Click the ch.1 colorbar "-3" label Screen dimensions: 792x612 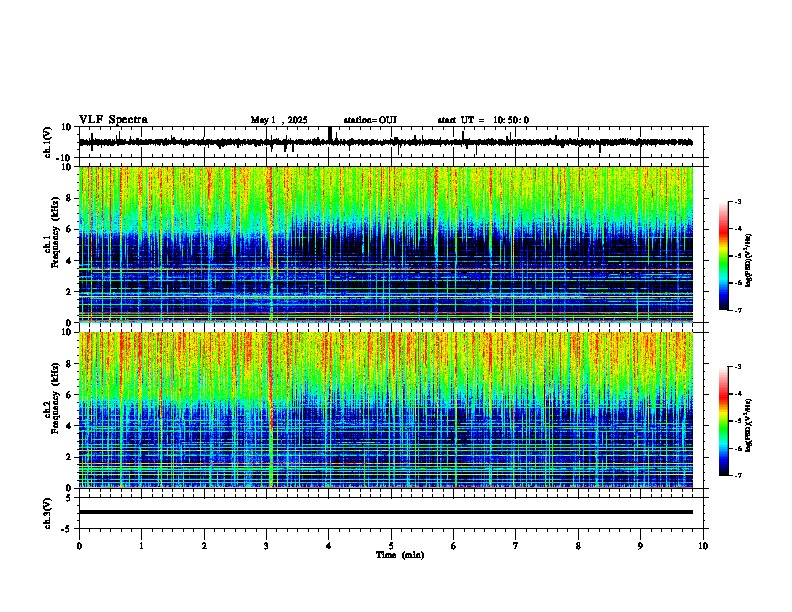pos(737,202)
